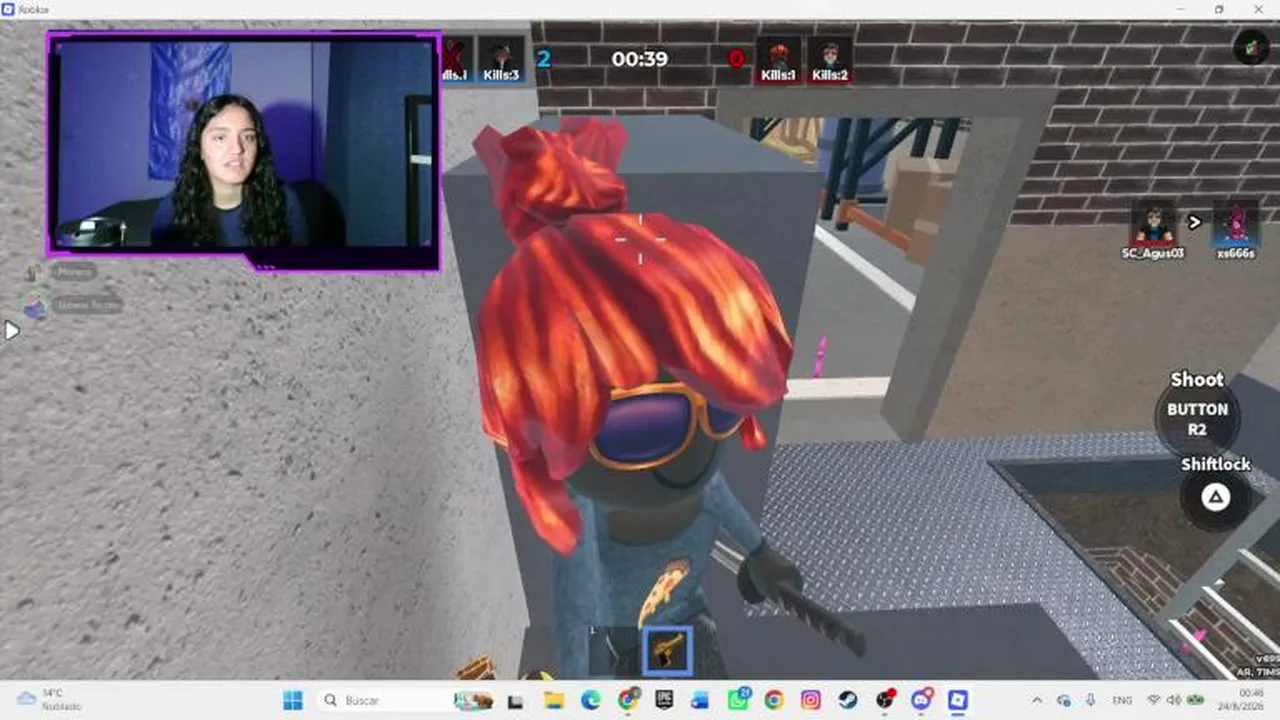The width and height of the screenshot is (1280, 720).
Task: Click the ENG language indicator
Action: (x=1123, y=700)
